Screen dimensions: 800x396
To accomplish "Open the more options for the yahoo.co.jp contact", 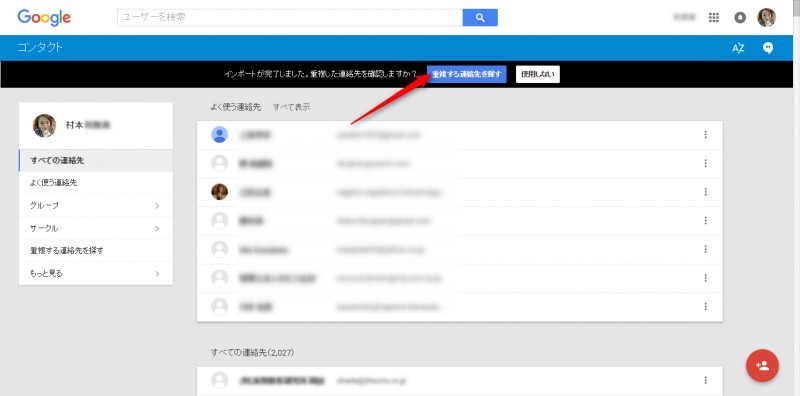I will (705, 249).
